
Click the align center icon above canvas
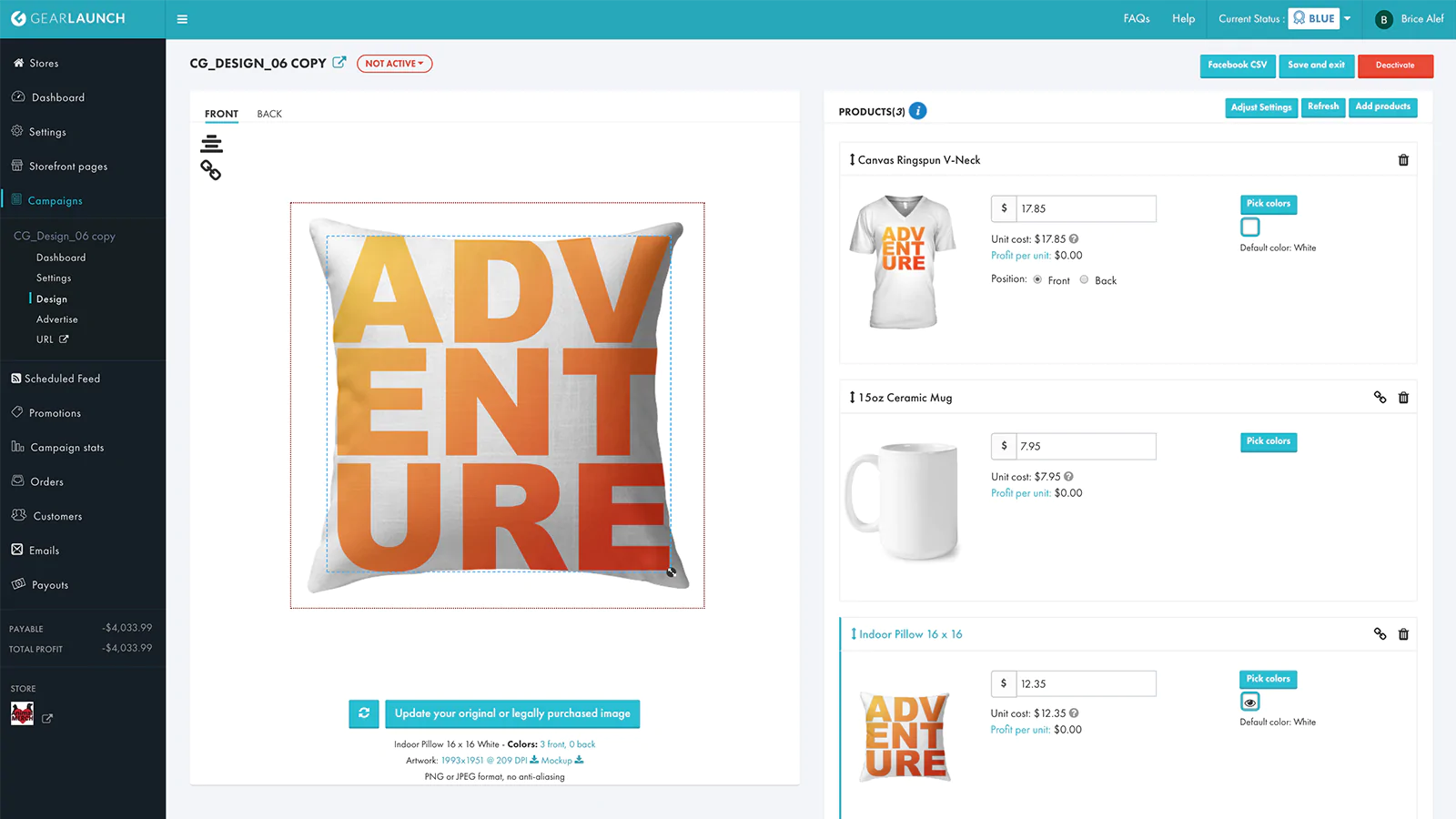click(211, 144)
